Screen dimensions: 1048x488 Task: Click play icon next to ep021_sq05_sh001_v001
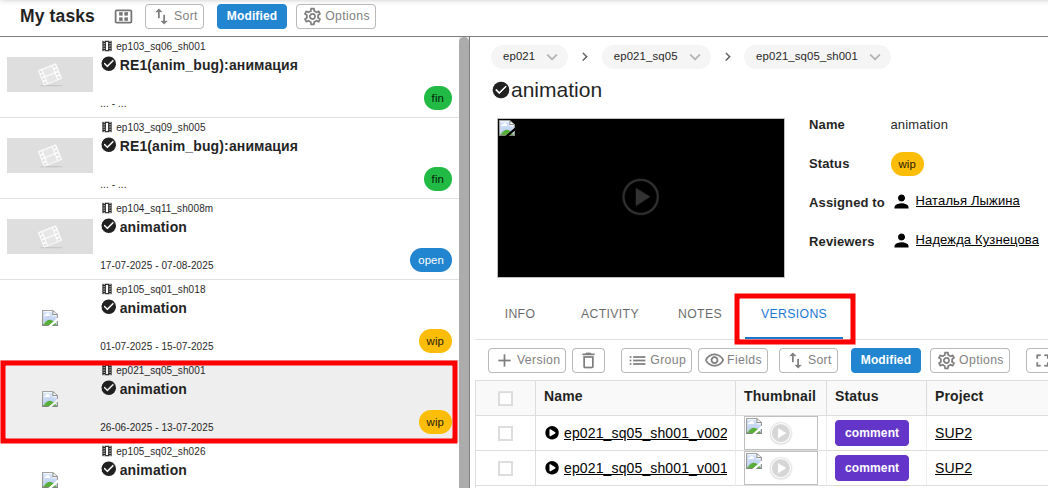551,468
